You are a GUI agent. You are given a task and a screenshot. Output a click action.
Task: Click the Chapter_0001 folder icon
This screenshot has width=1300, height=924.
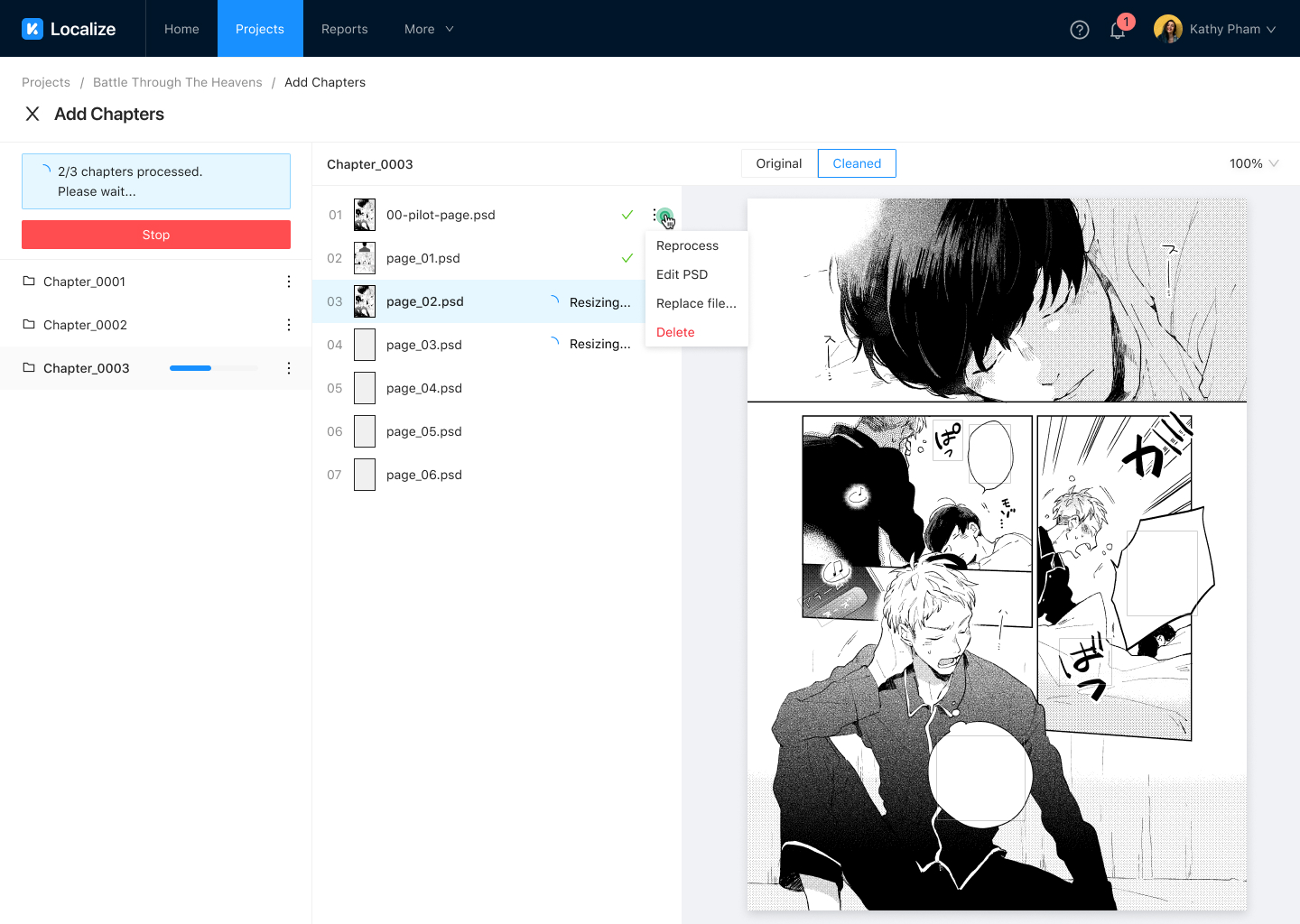(x=29, y=282)
